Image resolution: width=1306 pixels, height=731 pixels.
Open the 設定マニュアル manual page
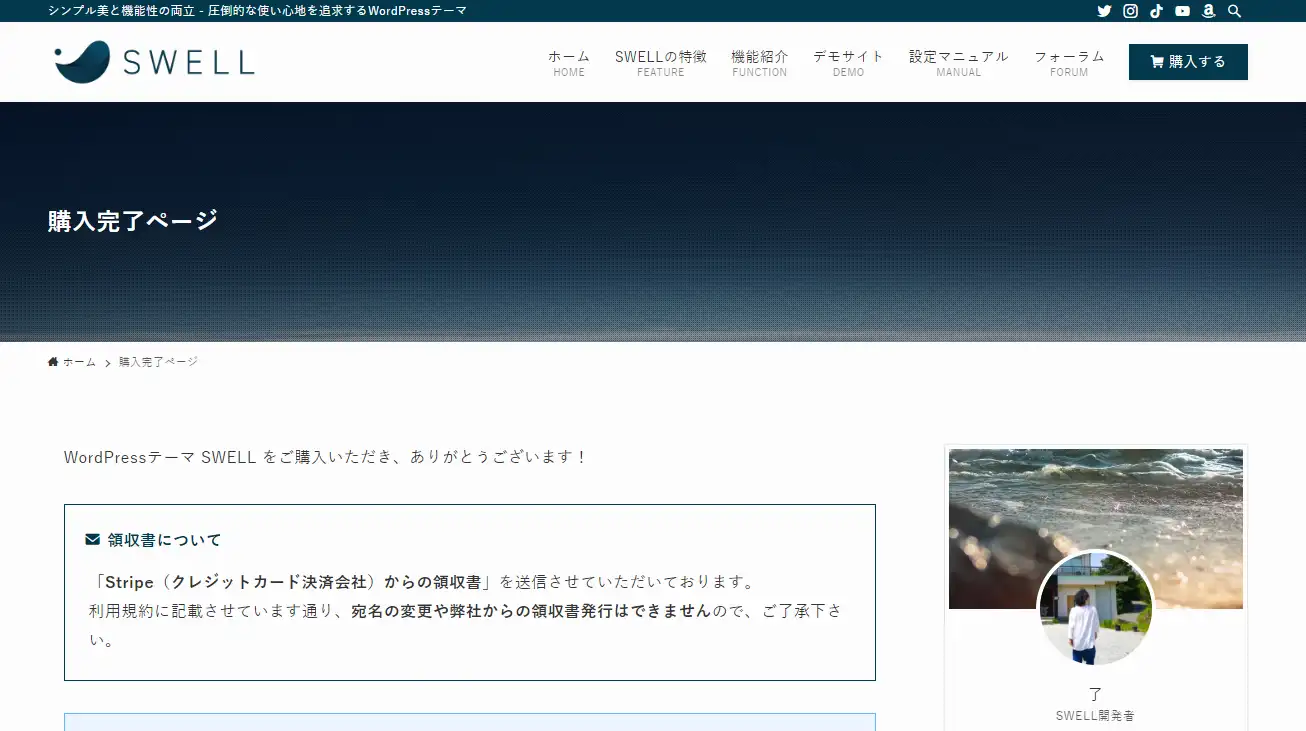(x=958, y=62)
